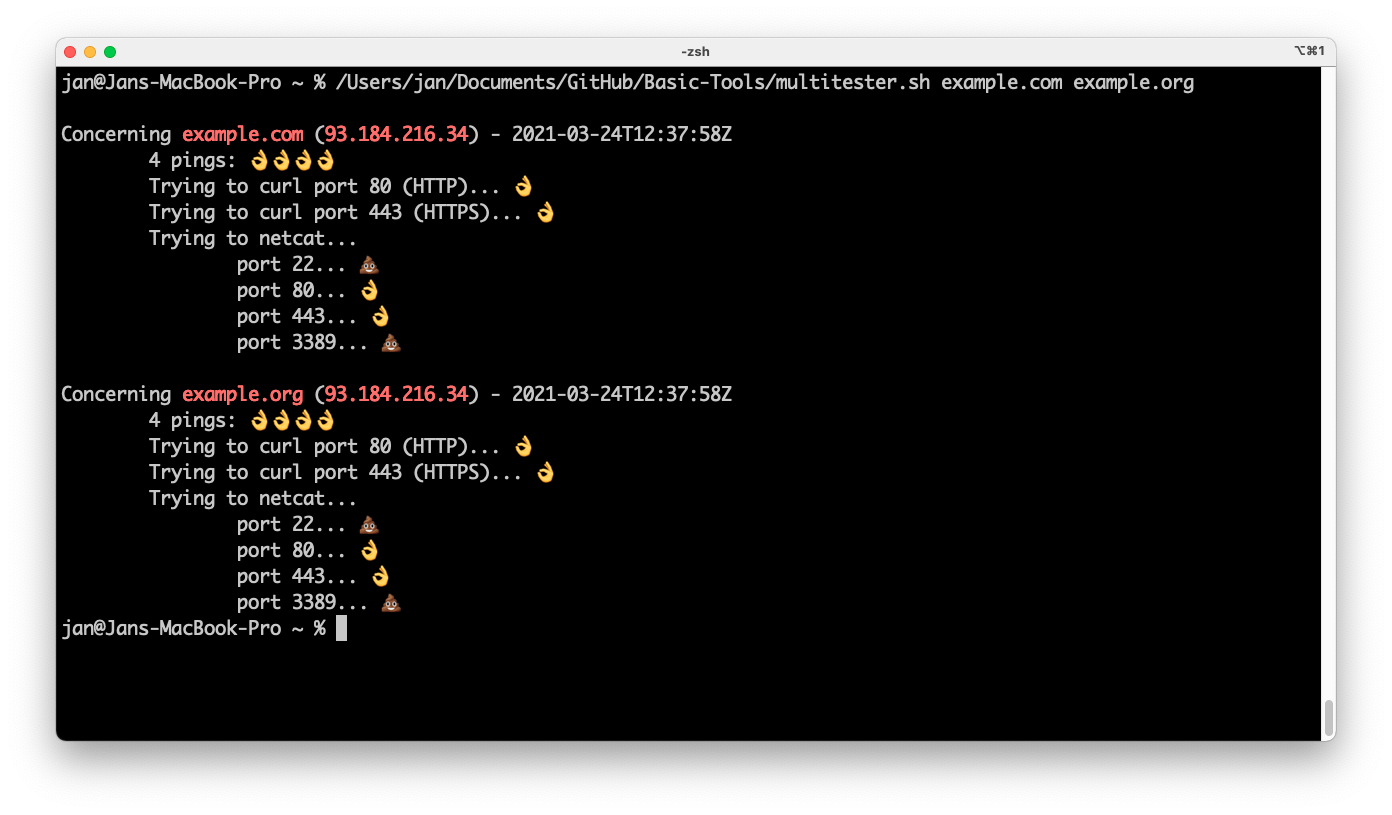Click the block cursor at the shell prompt
The width and height of the screenshot is (1392, 815).
[341, 628]
